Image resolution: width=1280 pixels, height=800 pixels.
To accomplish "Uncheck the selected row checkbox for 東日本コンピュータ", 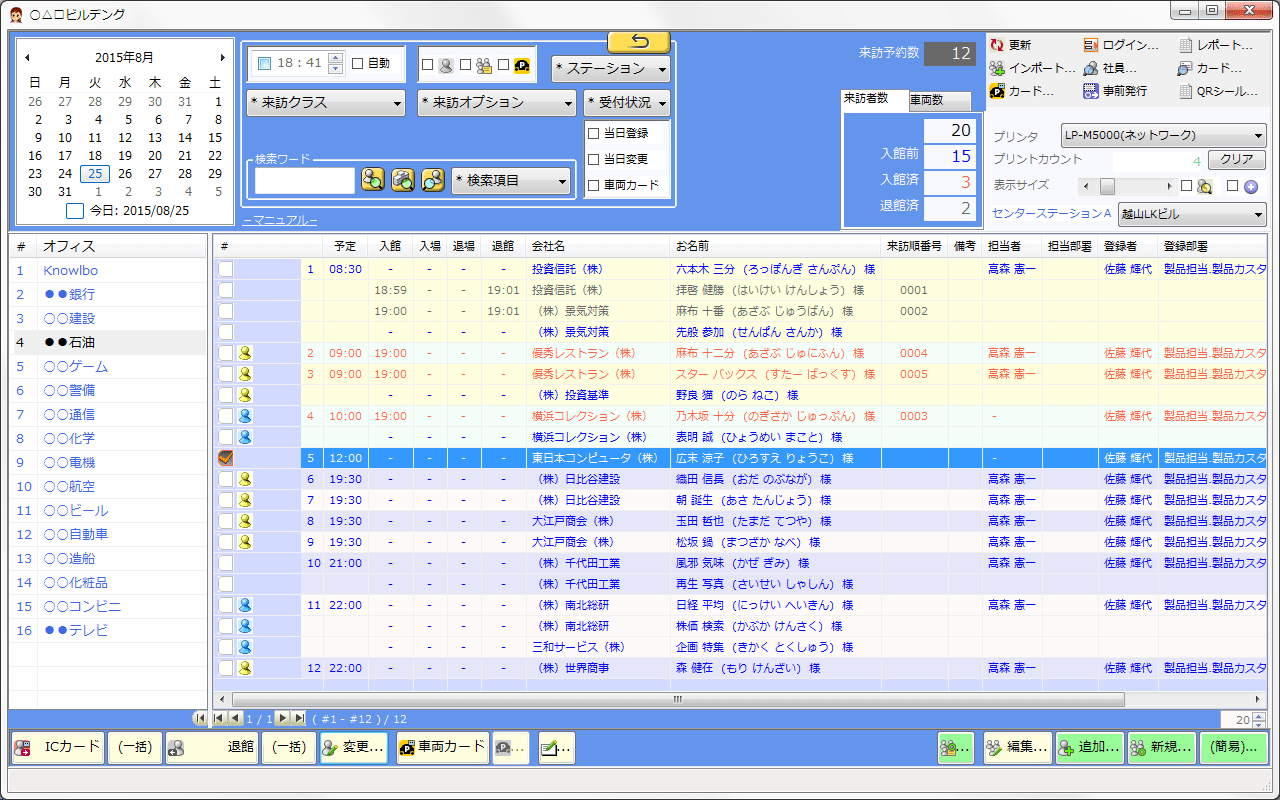I will [226, 458].
